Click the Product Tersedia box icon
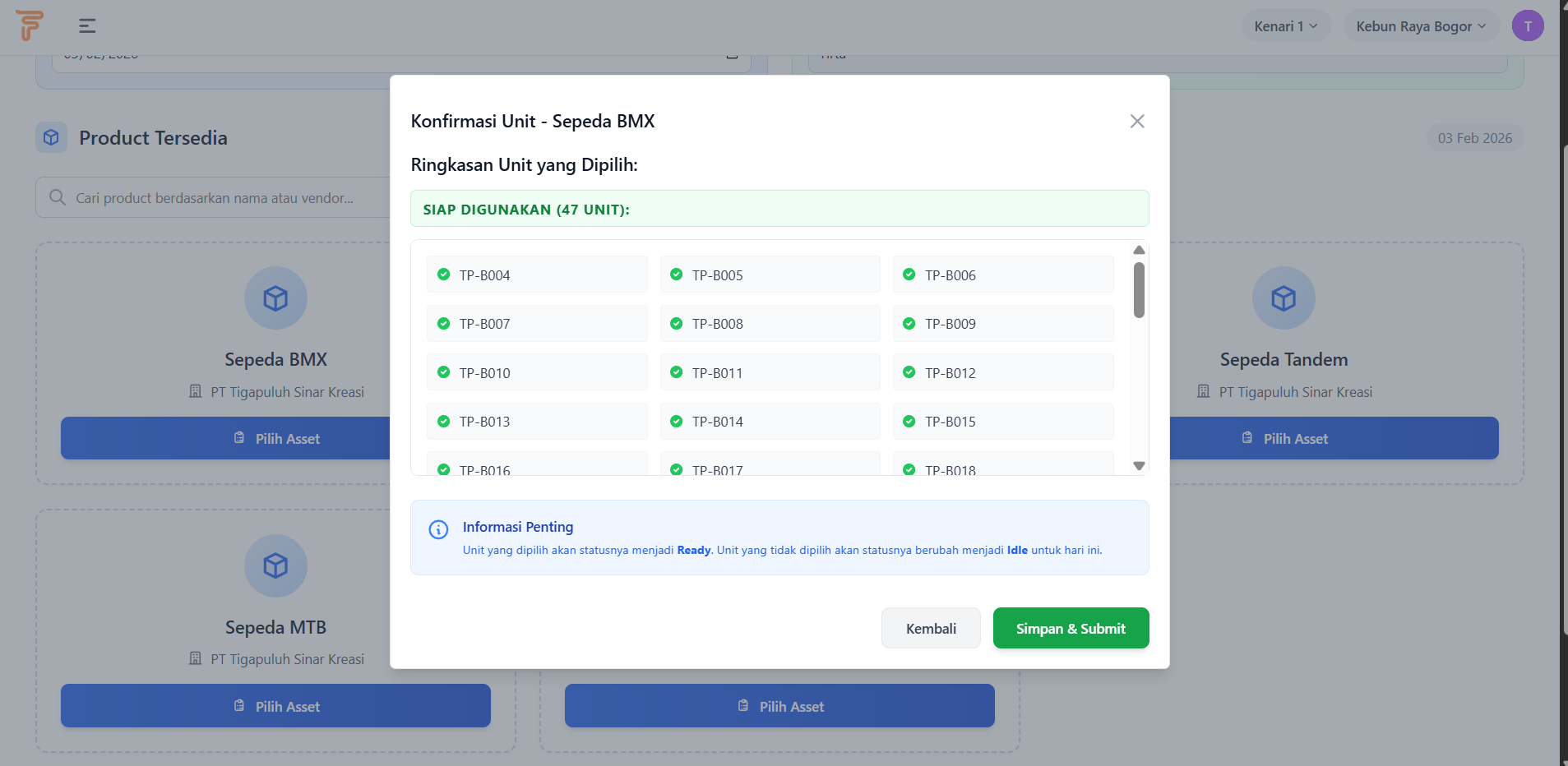 (51, 137)
